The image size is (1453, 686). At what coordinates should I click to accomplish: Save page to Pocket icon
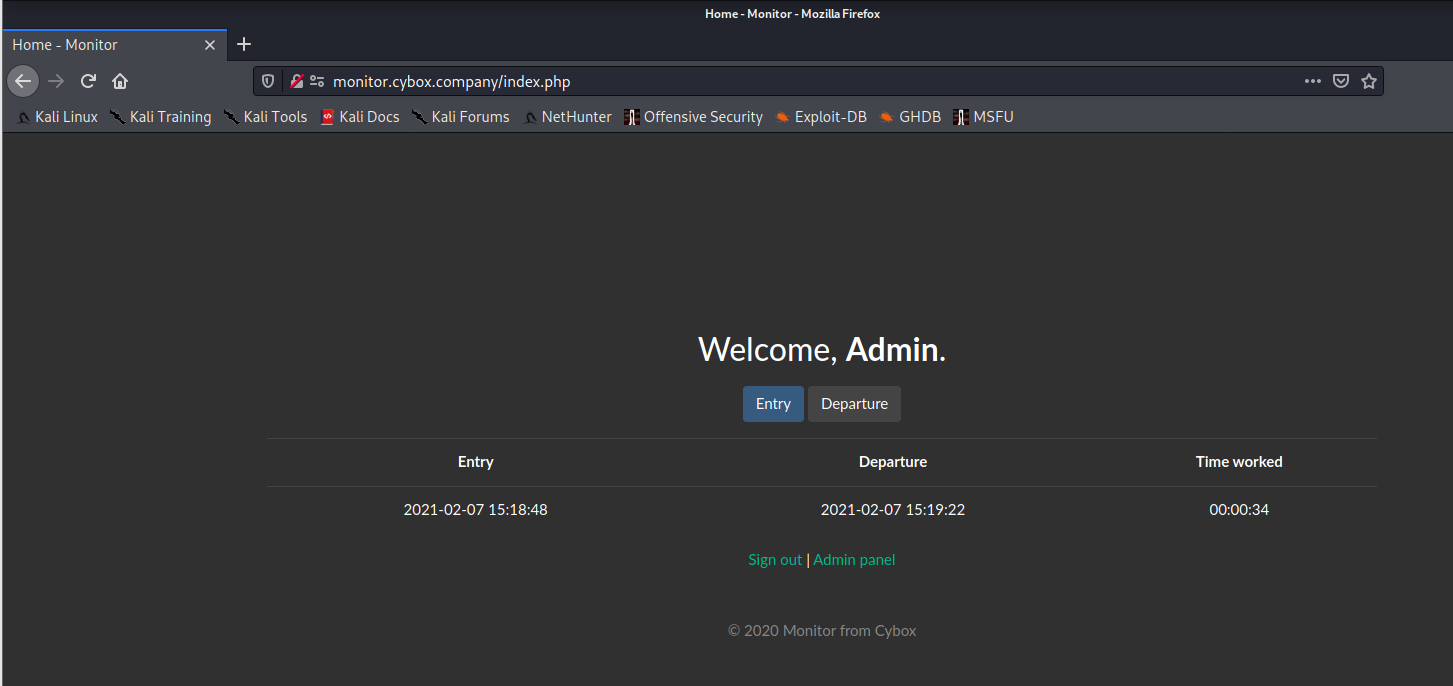coord(1341,81)
